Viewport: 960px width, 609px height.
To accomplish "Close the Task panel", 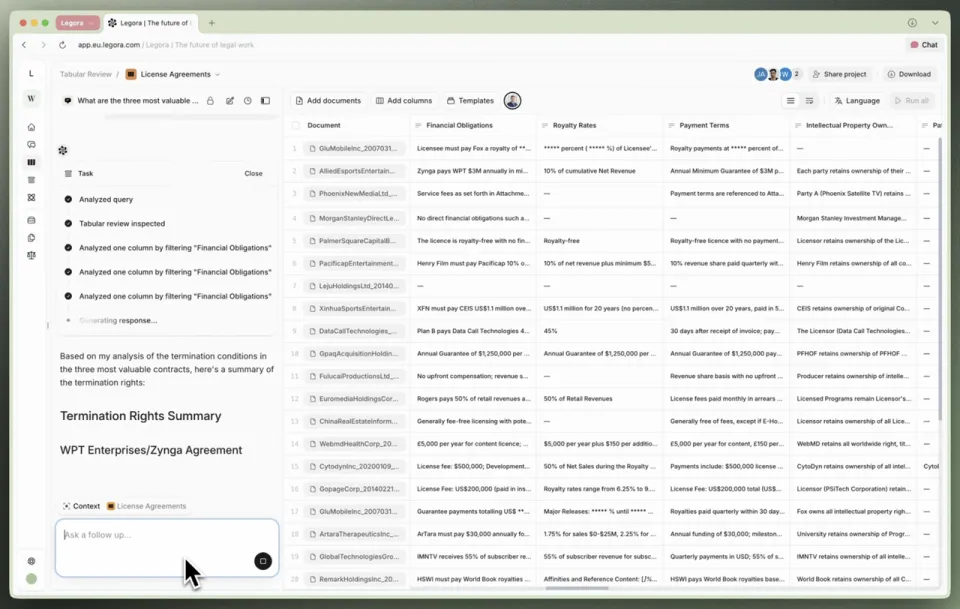I will 253,174.
